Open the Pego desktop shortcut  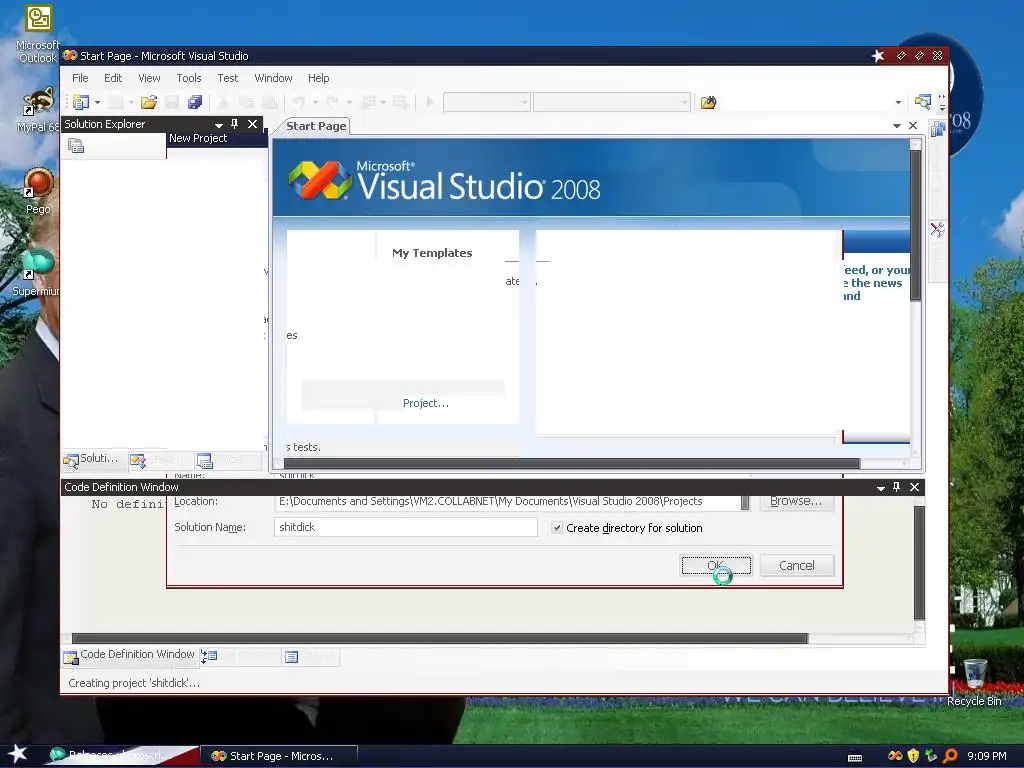pos(38,191)
